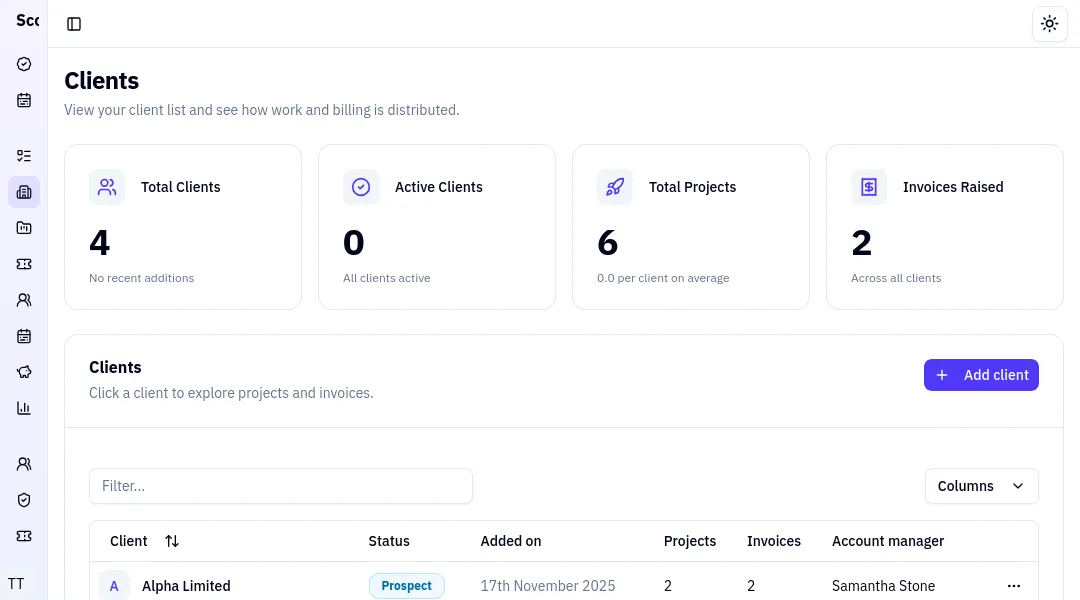Select the projects folder icon in the sidebar

pos(24,227)
